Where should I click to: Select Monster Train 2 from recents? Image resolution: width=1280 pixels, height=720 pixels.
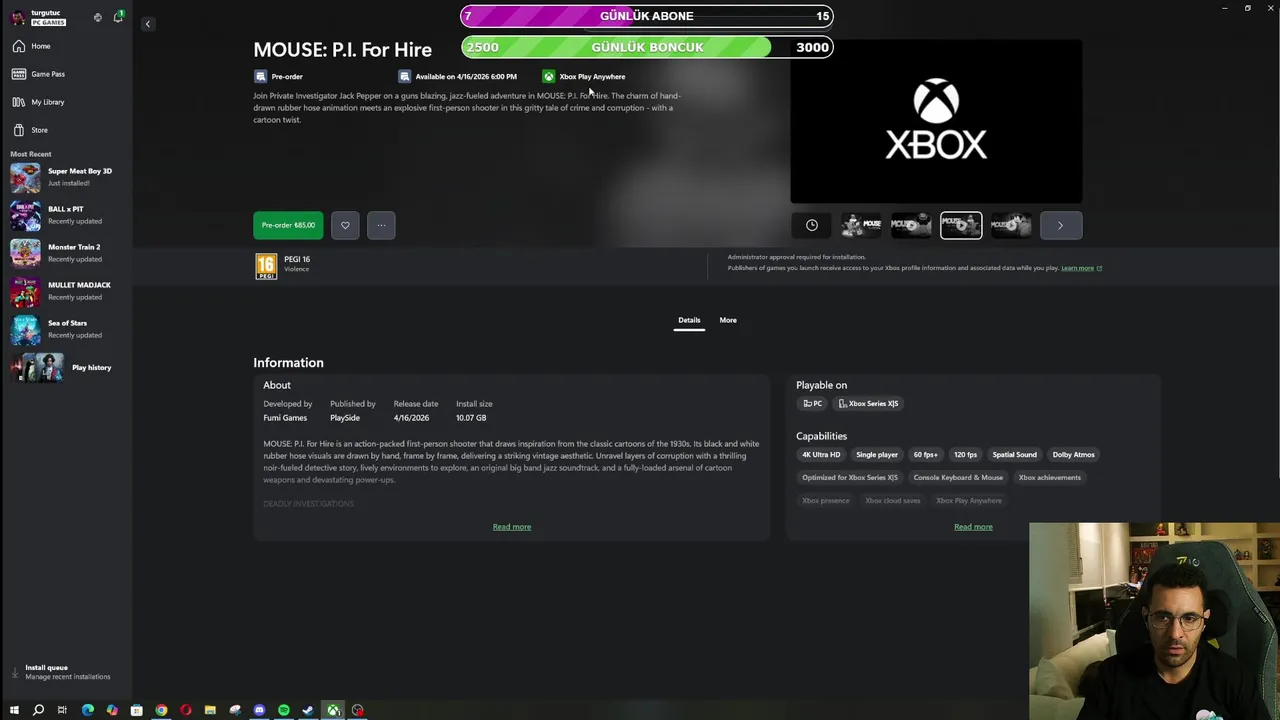pos(66,253)
